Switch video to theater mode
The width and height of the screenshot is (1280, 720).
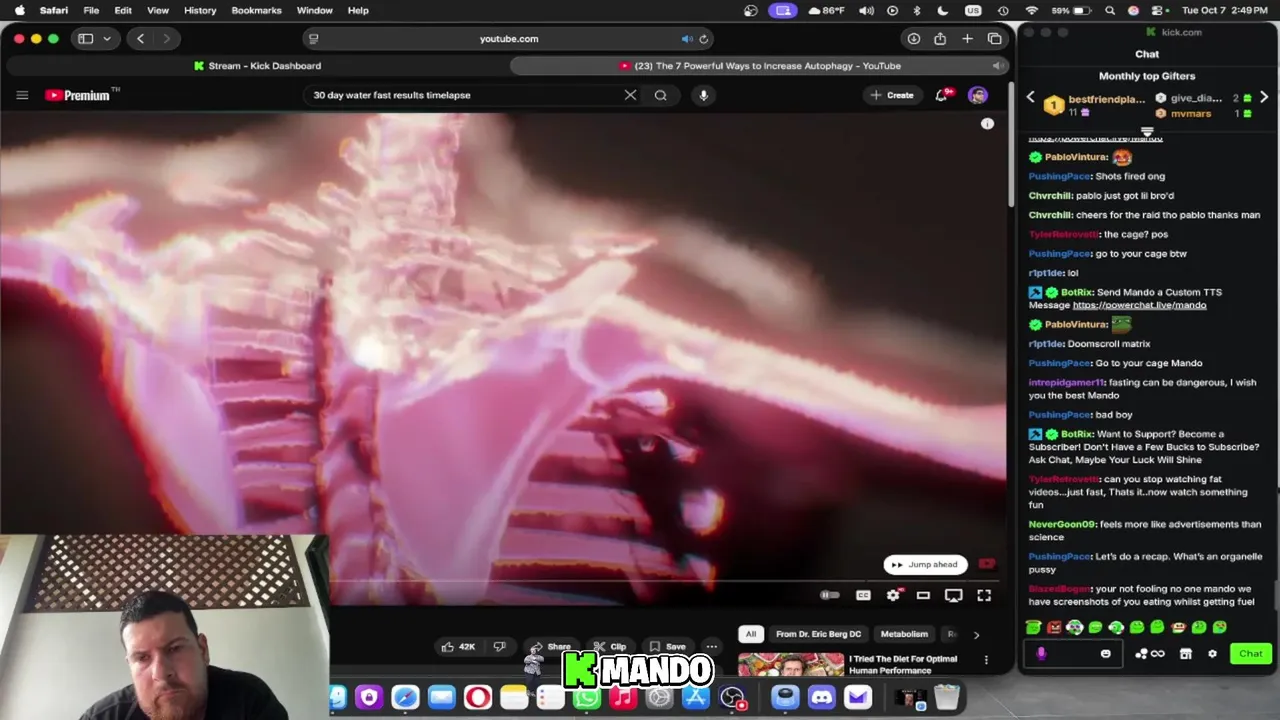923,595
